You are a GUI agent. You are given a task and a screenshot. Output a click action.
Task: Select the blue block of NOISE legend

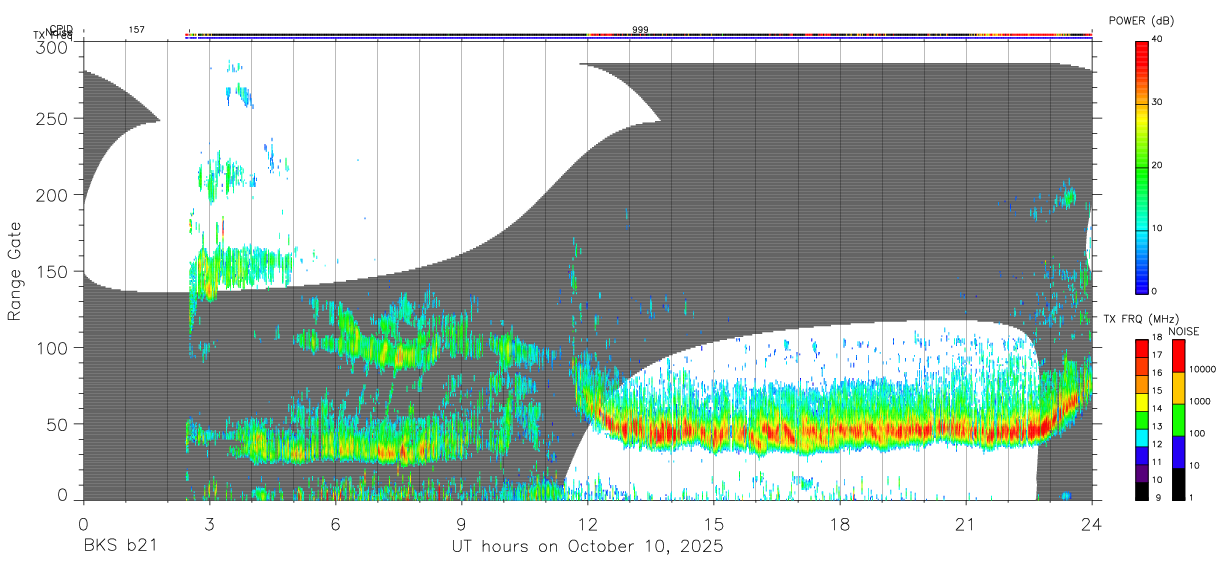click(x=1177, y=452)
